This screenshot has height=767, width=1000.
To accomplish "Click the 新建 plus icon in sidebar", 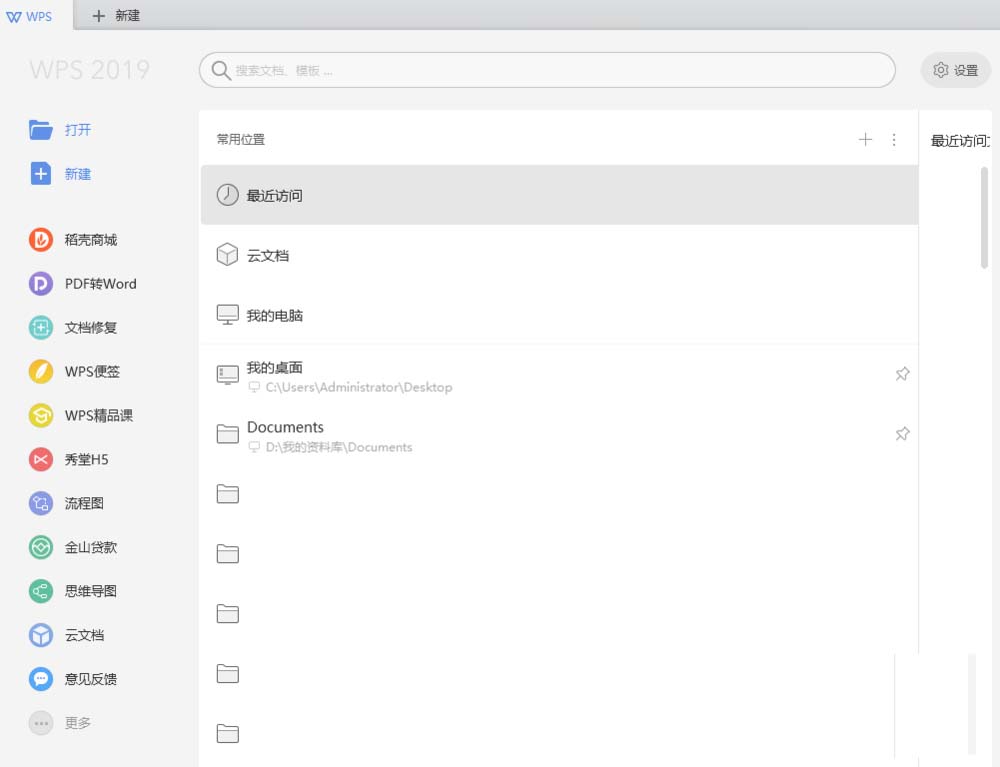I will tap(41, 173).
